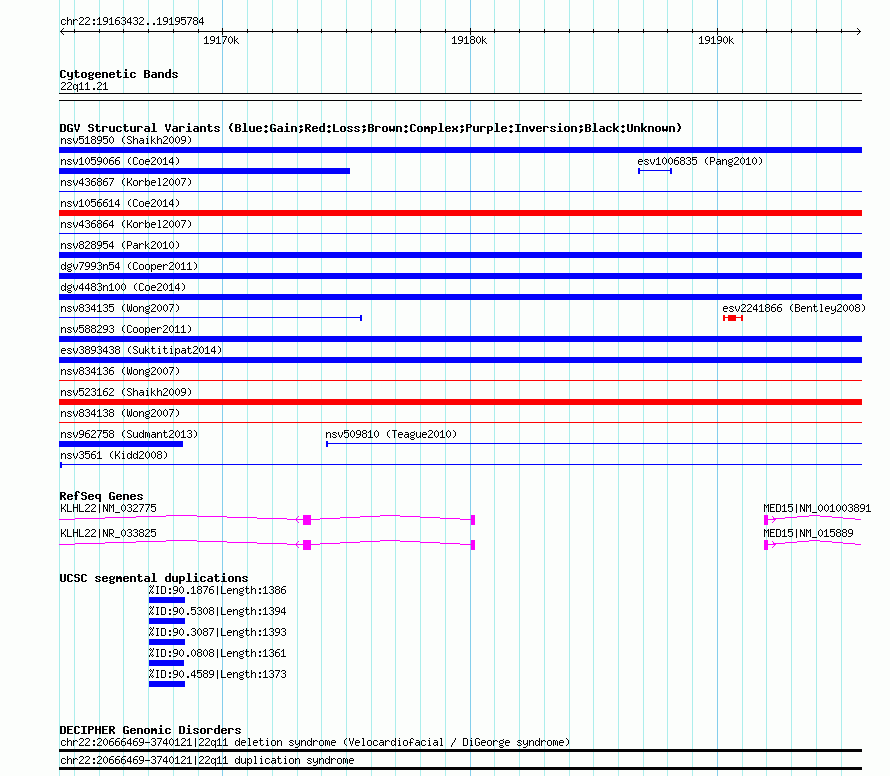Image resolution: width=890 pixels, height=776 pixels.
Task: Click the nsv518950 (Shaikh2009) variant label
Action: (126, 140)
